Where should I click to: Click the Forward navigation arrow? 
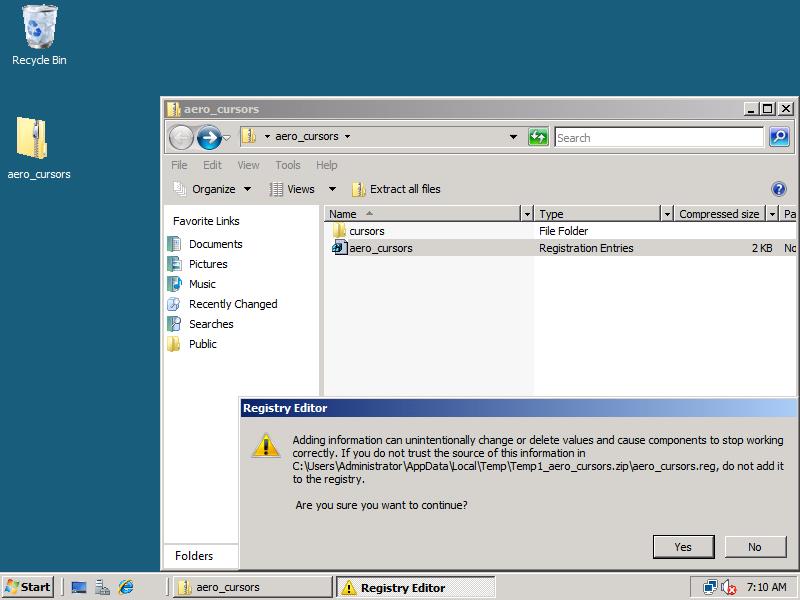(x=209, y=137)
